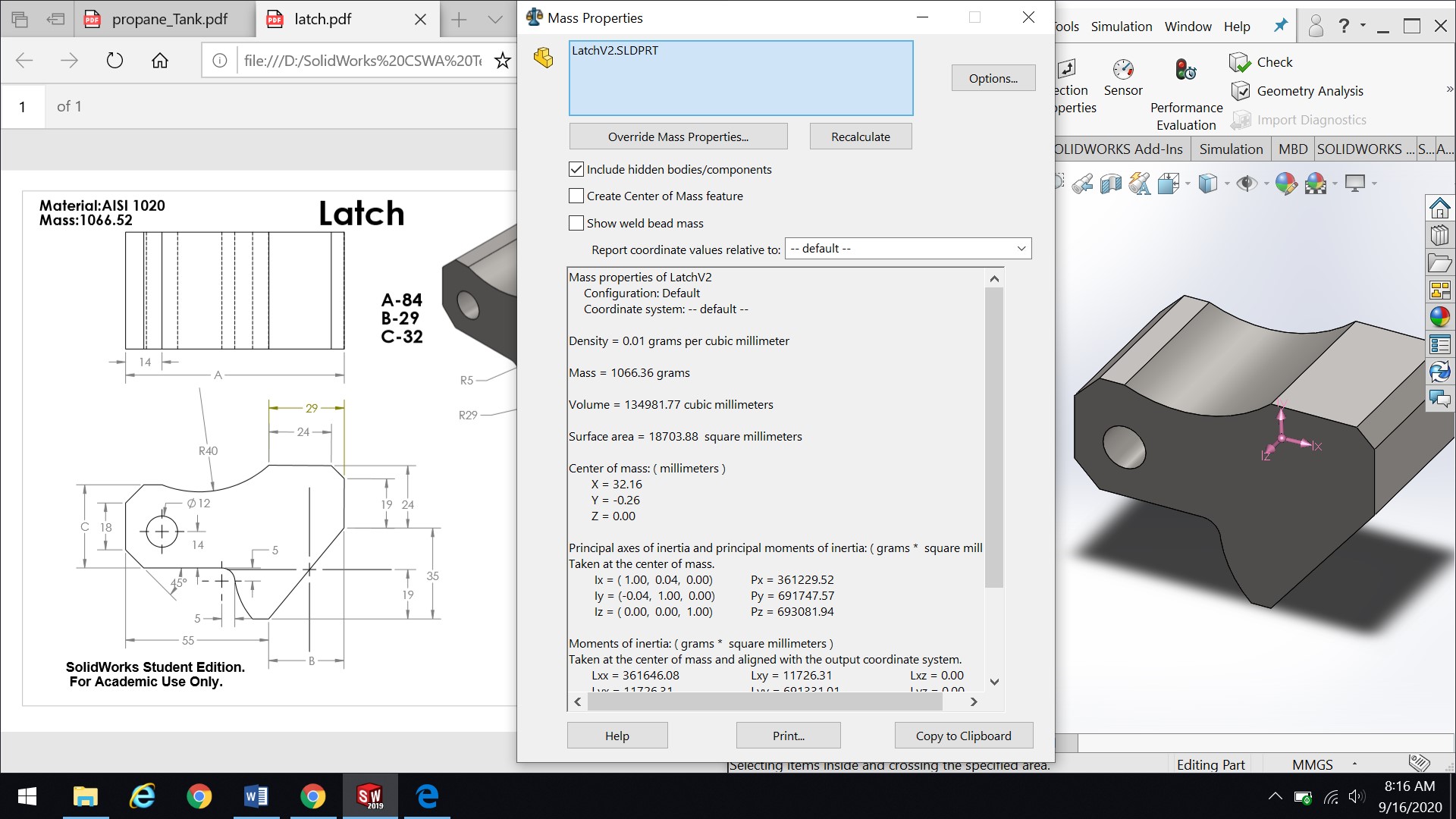Expand the Hide/Show Items eye dropdown arrow
Image resolution: width=1456 pixels, height=819 pixels.
point(1266,184)
